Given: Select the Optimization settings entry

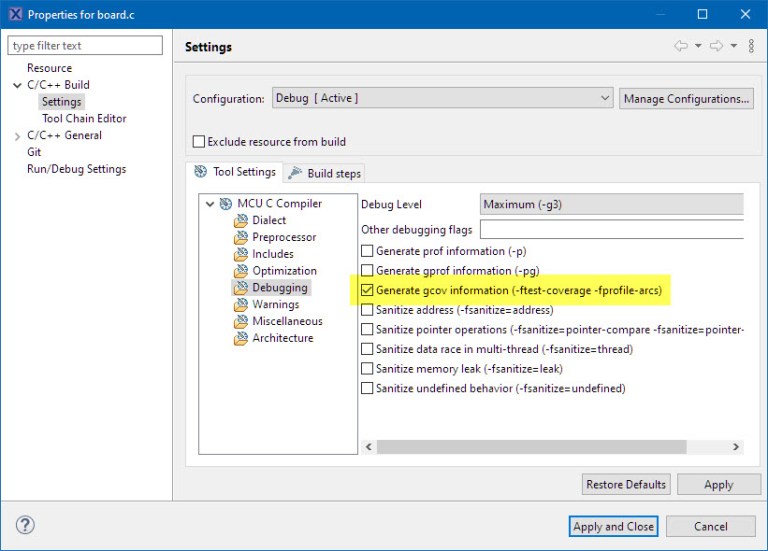Looking at the screenshot, I should tap(285, 271).
